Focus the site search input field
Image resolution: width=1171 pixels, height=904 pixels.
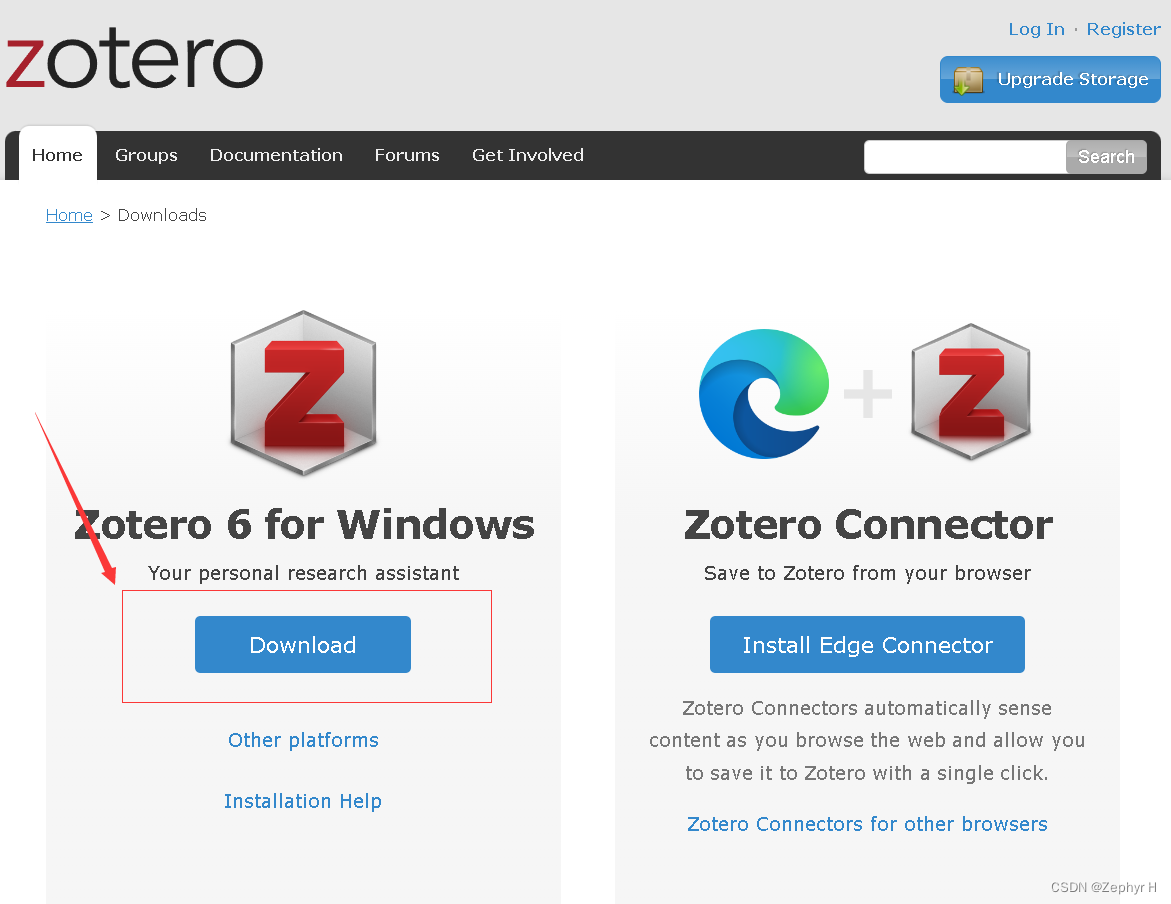click(965, 157)
